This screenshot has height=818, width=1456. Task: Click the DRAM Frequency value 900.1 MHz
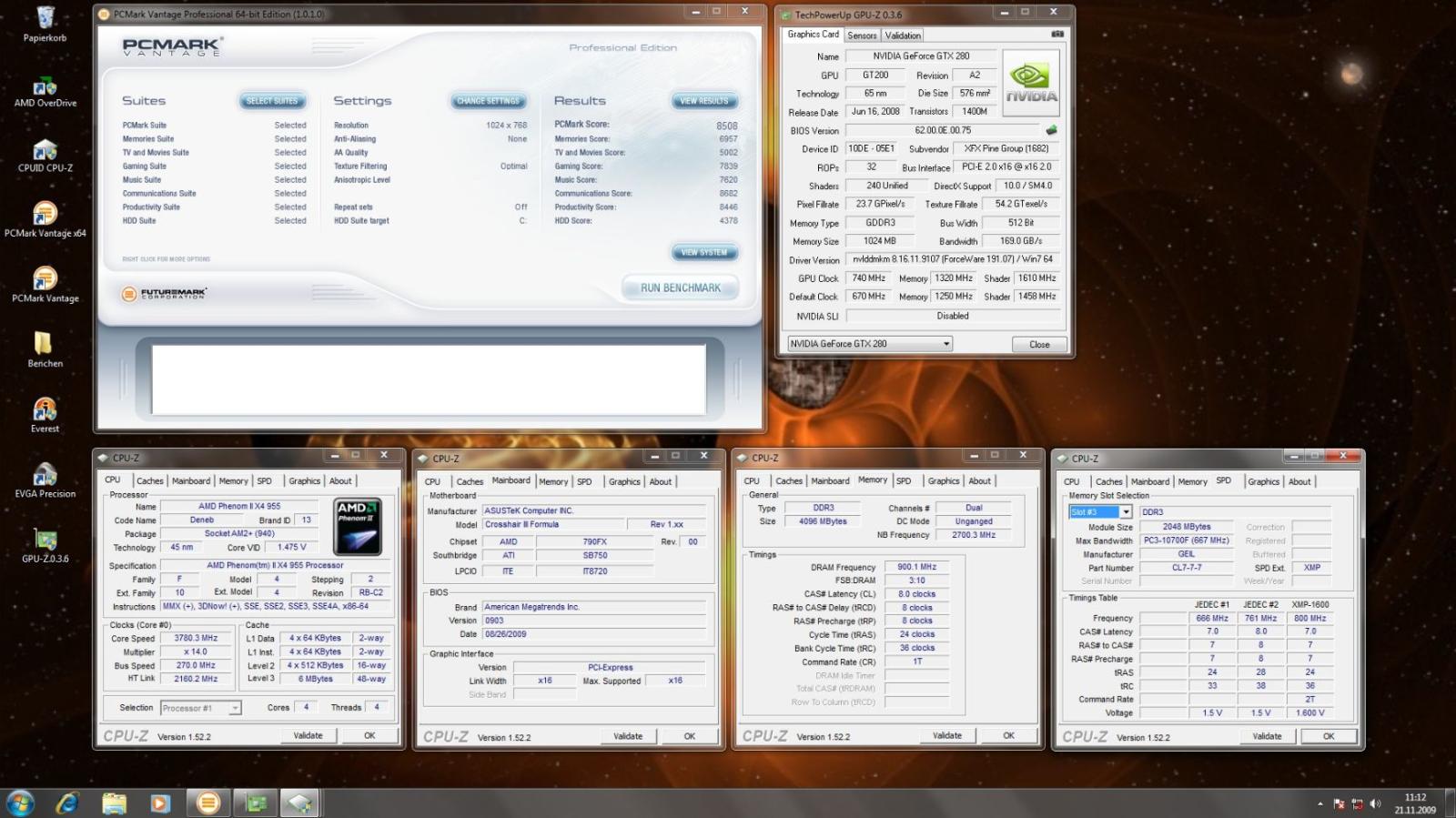tap(916, 567)
